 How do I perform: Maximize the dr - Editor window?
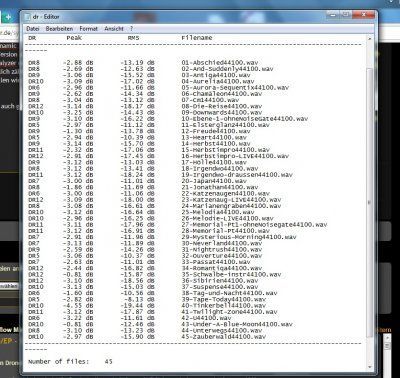(345, 14)
